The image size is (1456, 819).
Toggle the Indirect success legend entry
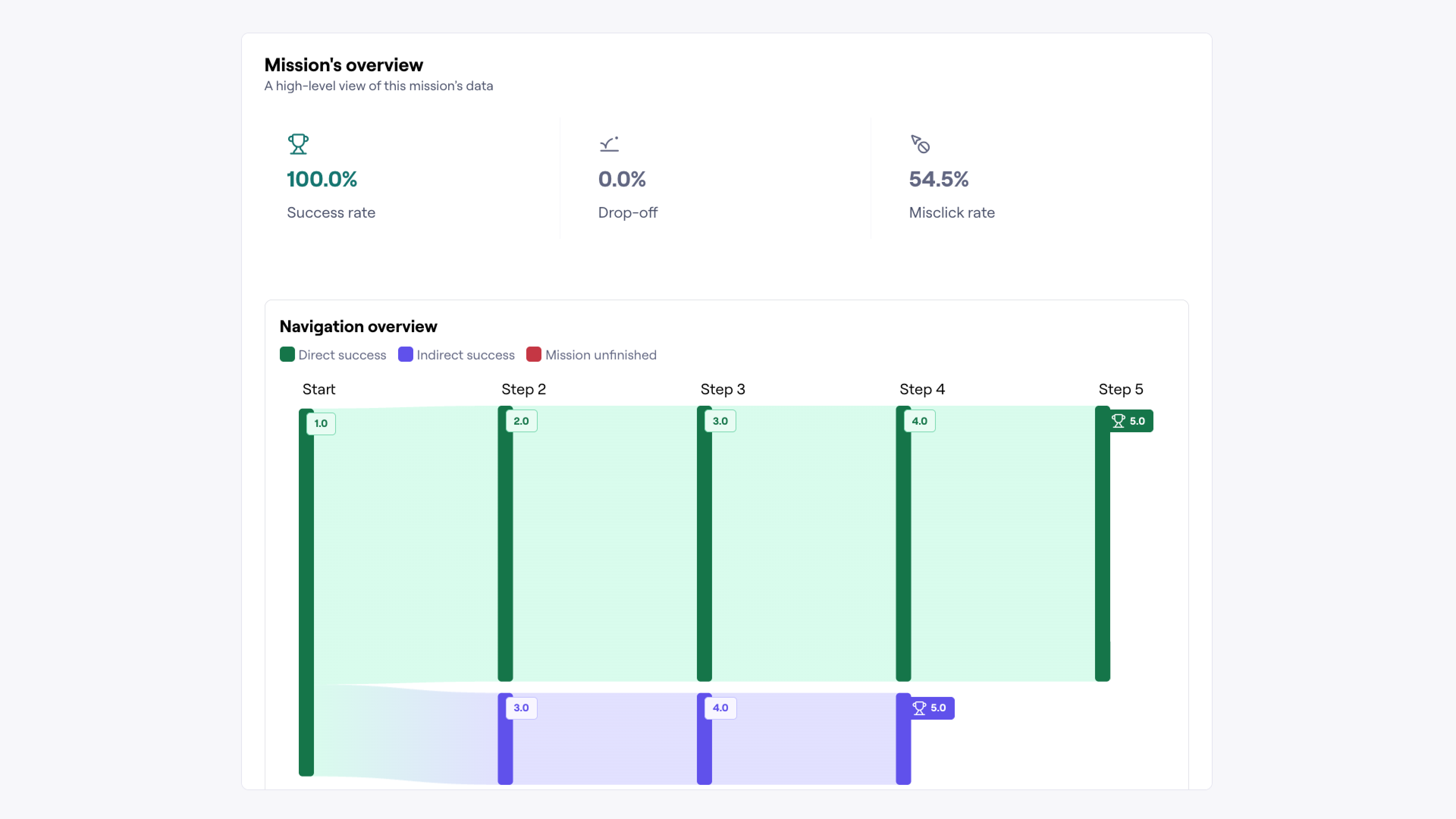click(x=456, y=355)
